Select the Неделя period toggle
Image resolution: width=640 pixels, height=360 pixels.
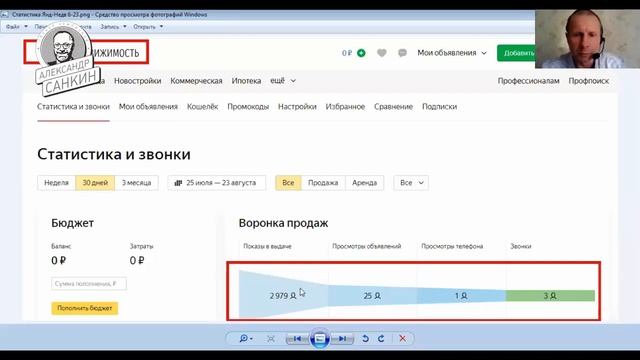(56, 183)
